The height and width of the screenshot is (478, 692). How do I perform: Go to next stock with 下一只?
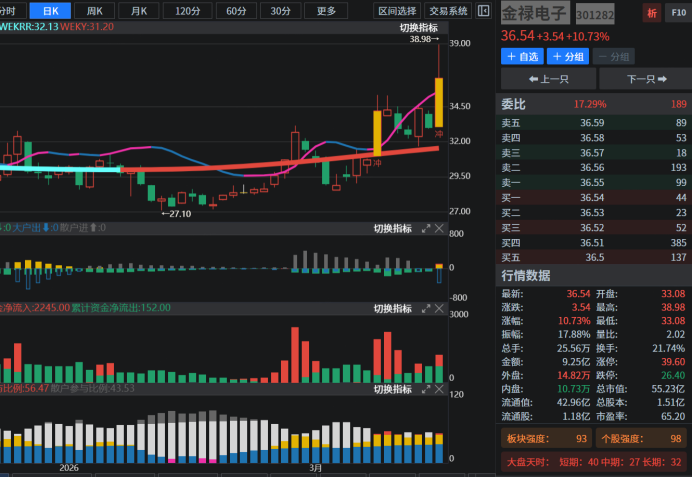[646, 79]
